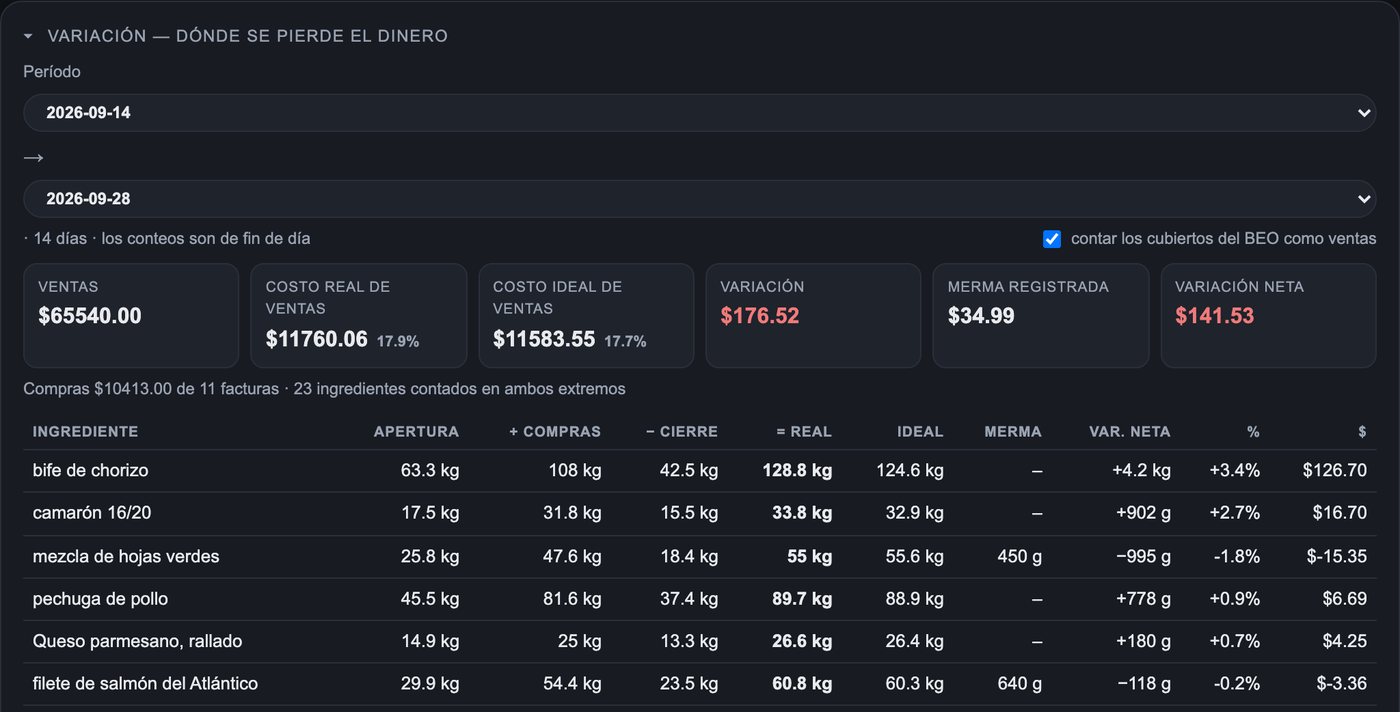The width and height of the screenshot is (1400, 712).
Task: Click the $16.70 value for camarón
Action: pyautogui.click(x=1340, y=513)
